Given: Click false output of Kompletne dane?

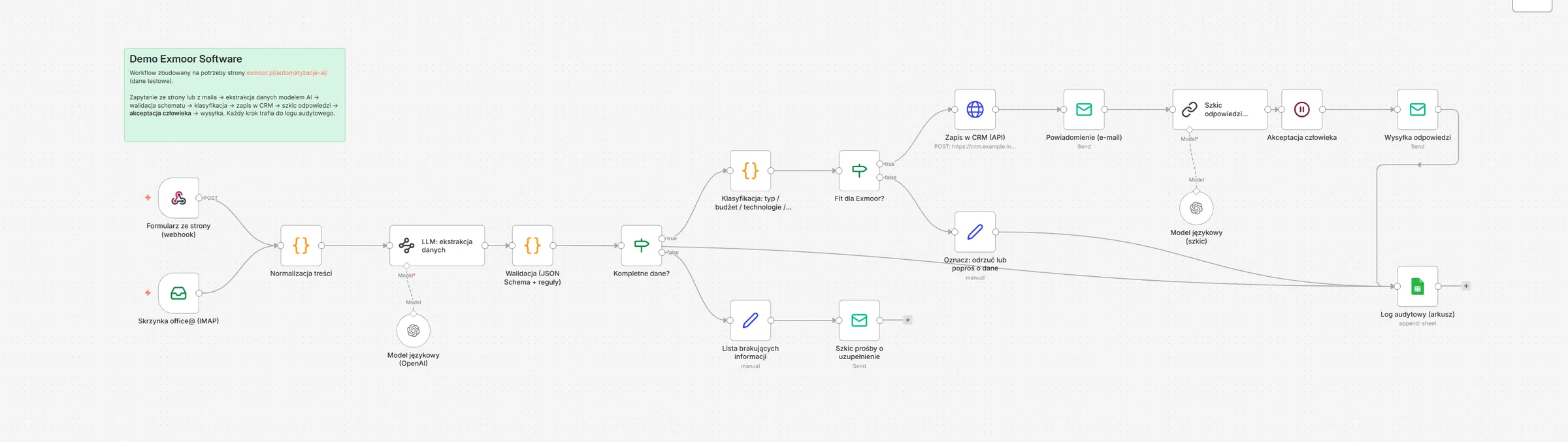Looking at the screenshot, I should pos(662,252).
